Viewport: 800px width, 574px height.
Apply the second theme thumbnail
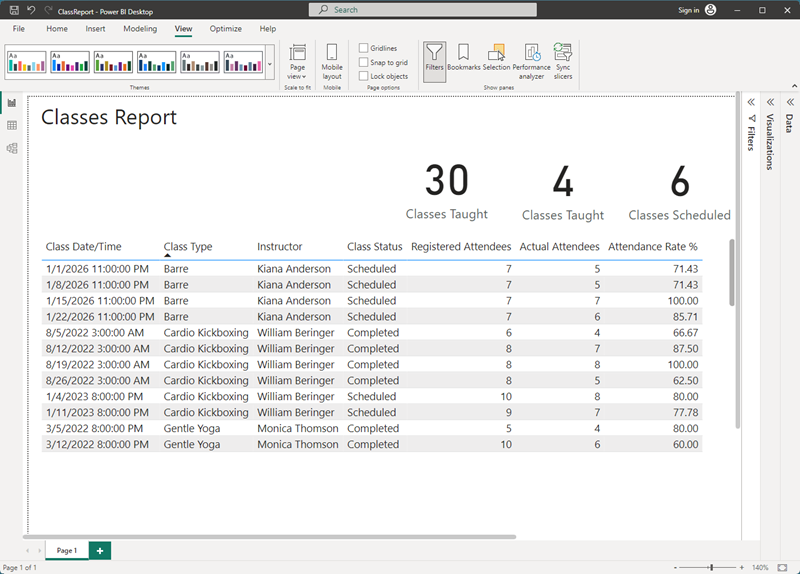pos(70,62)
